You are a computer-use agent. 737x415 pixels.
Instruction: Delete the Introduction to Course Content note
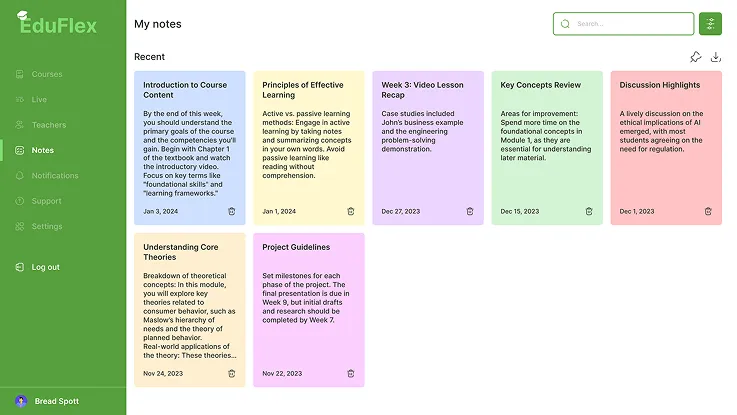[232, 211]
